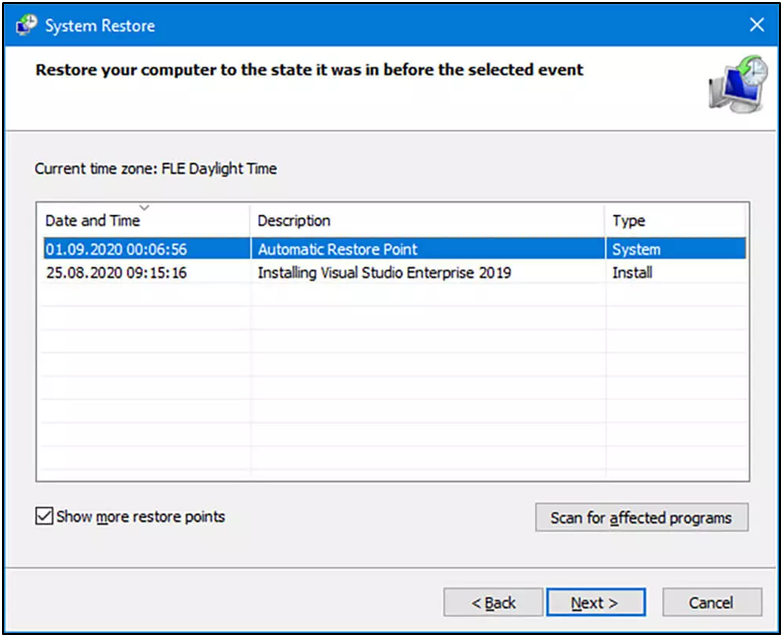Toggle Show more restore points checkbox
Image resolution: width=783 pixels, height=637 pixels.
pyautogui.click(x=44, y=516)
